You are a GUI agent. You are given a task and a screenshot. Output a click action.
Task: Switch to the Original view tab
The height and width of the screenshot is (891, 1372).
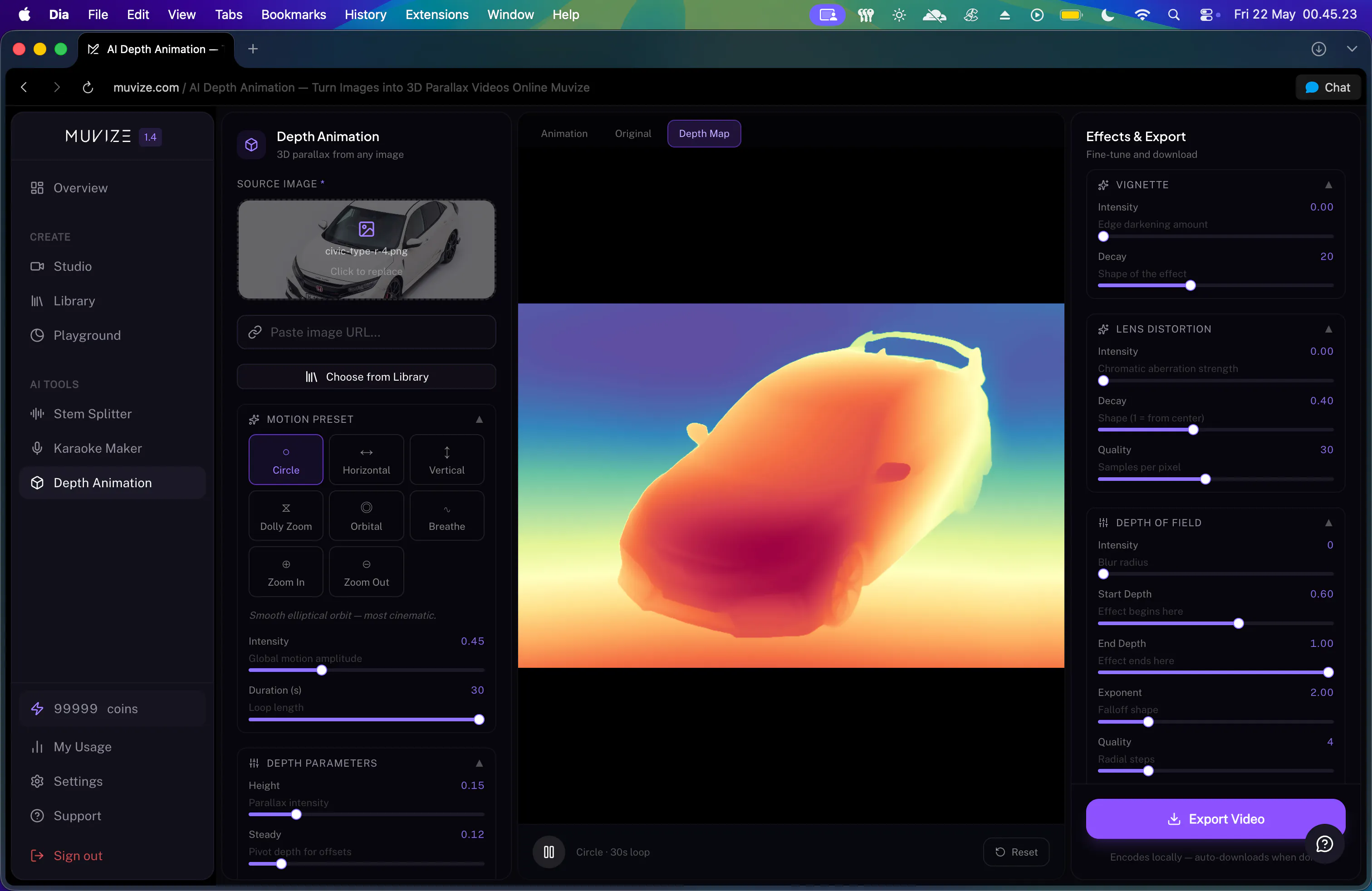[x=632, y=134]
